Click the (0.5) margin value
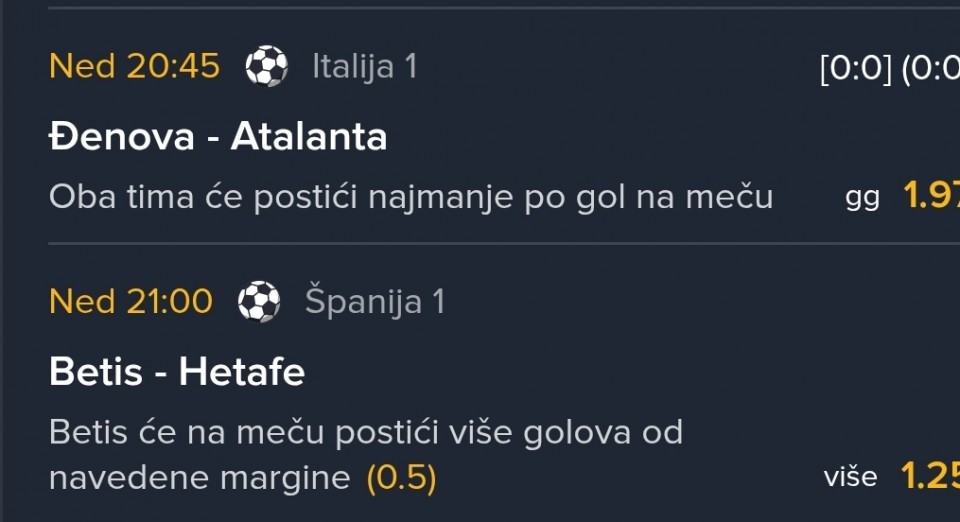The height and width of the screenshot is (522, 960). click(401, 478)
